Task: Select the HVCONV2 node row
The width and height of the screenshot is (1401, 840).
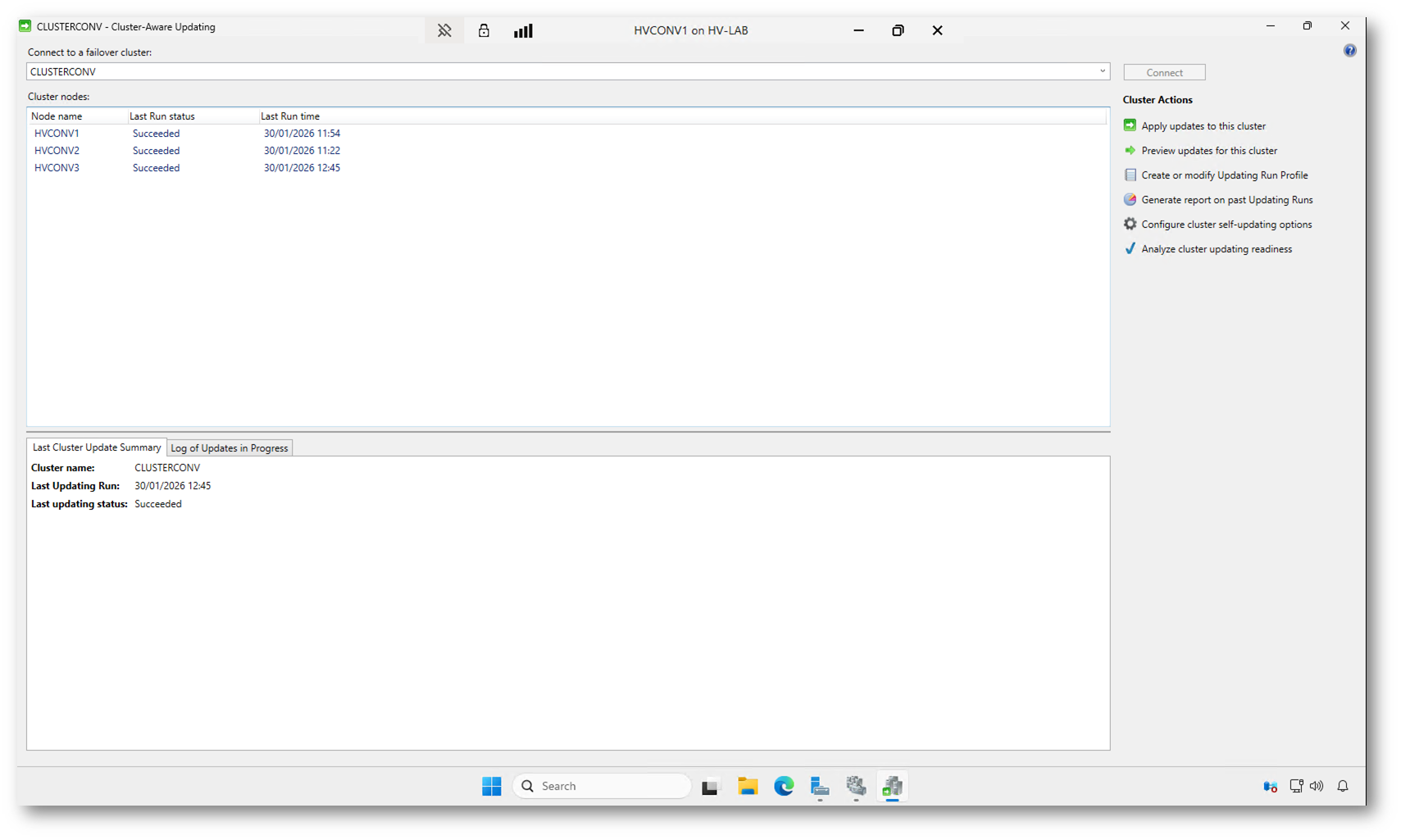Action: coord(57,151)
